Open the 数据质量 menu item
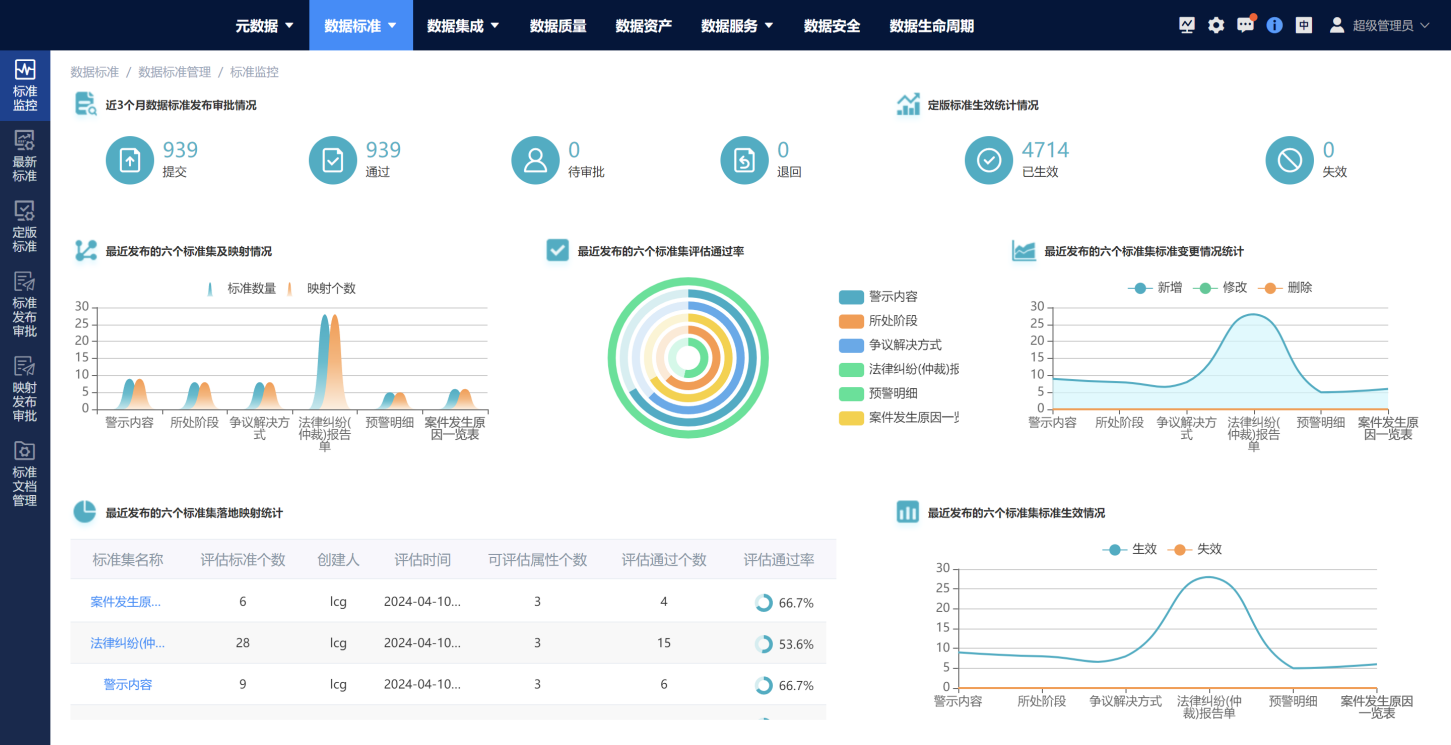The height and width of the screenshot is (745, 1451). 558,26
